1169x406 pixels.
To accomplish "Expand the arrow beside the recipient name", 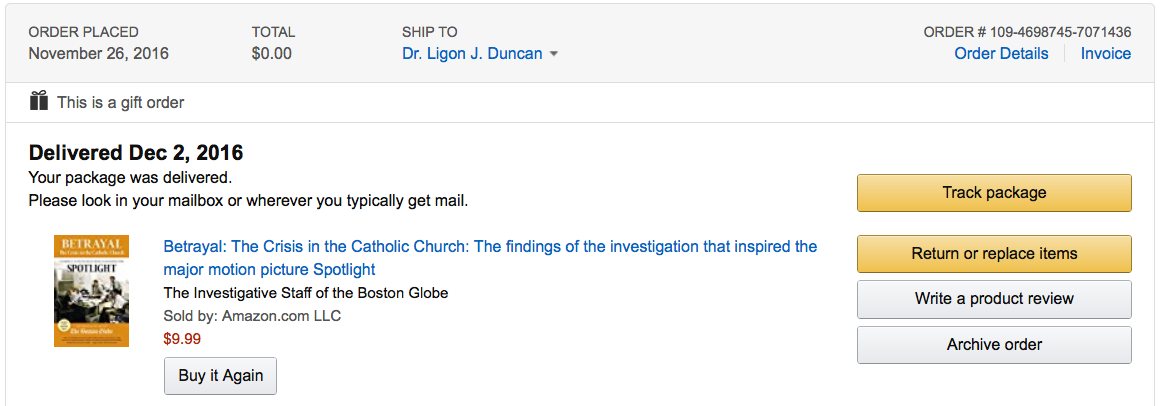I will click(x=553, y=54).
